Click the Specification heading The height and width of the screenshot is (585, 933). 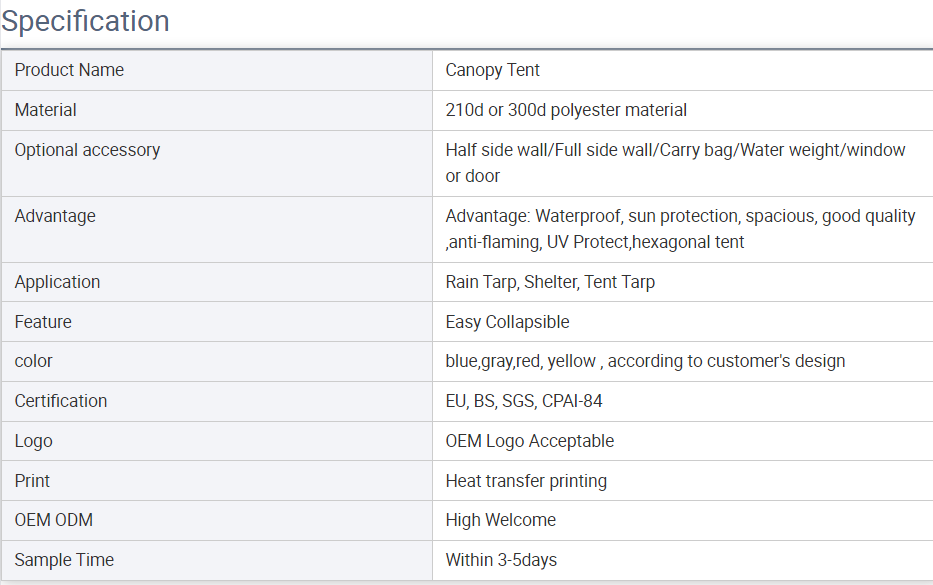(x=85, y=21)
